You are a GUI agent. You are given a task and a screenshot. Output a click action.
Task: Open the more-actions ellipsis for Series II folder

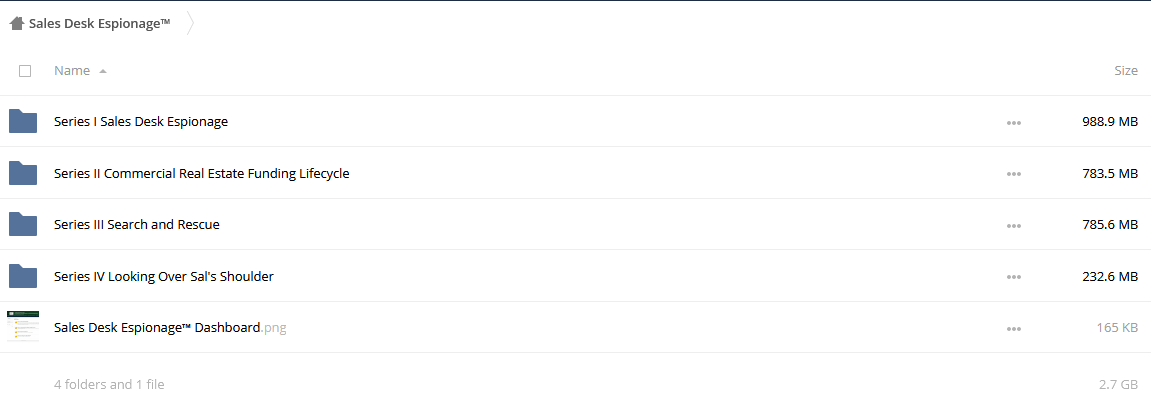pos(1014,174)
